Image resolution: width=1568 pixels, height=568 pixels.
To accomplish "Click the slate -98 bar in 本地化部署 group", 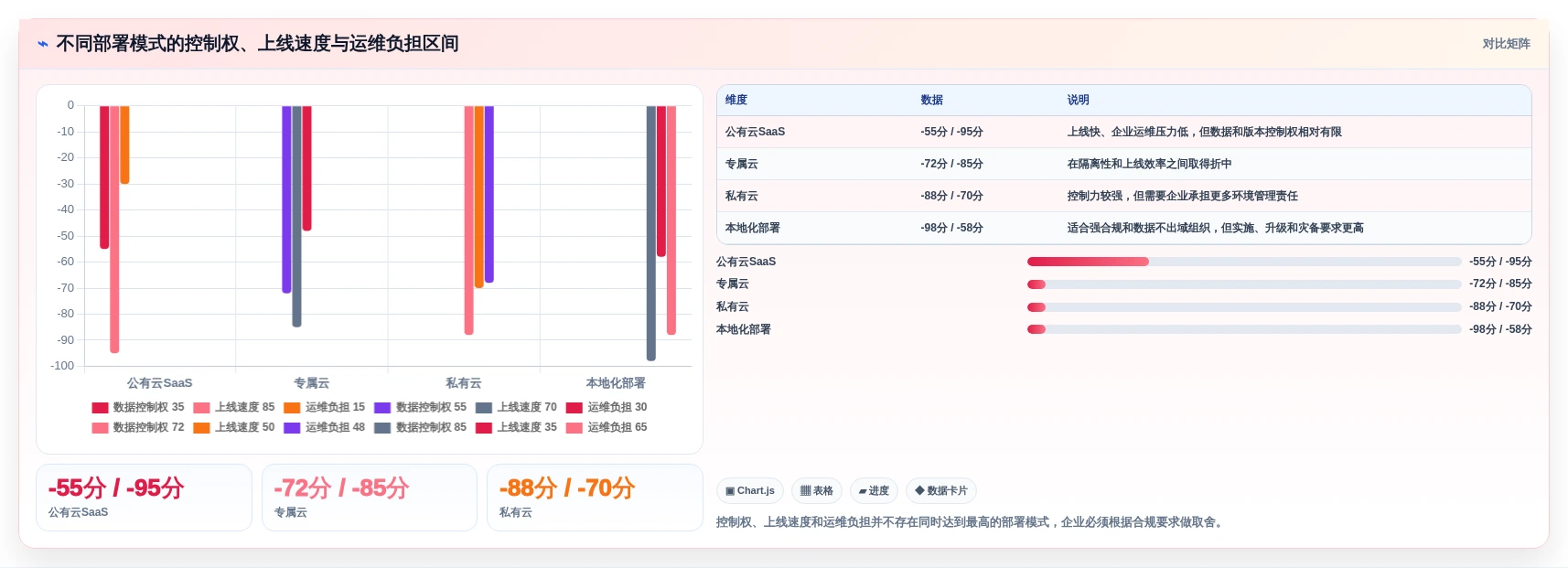I will click(651, 233).
